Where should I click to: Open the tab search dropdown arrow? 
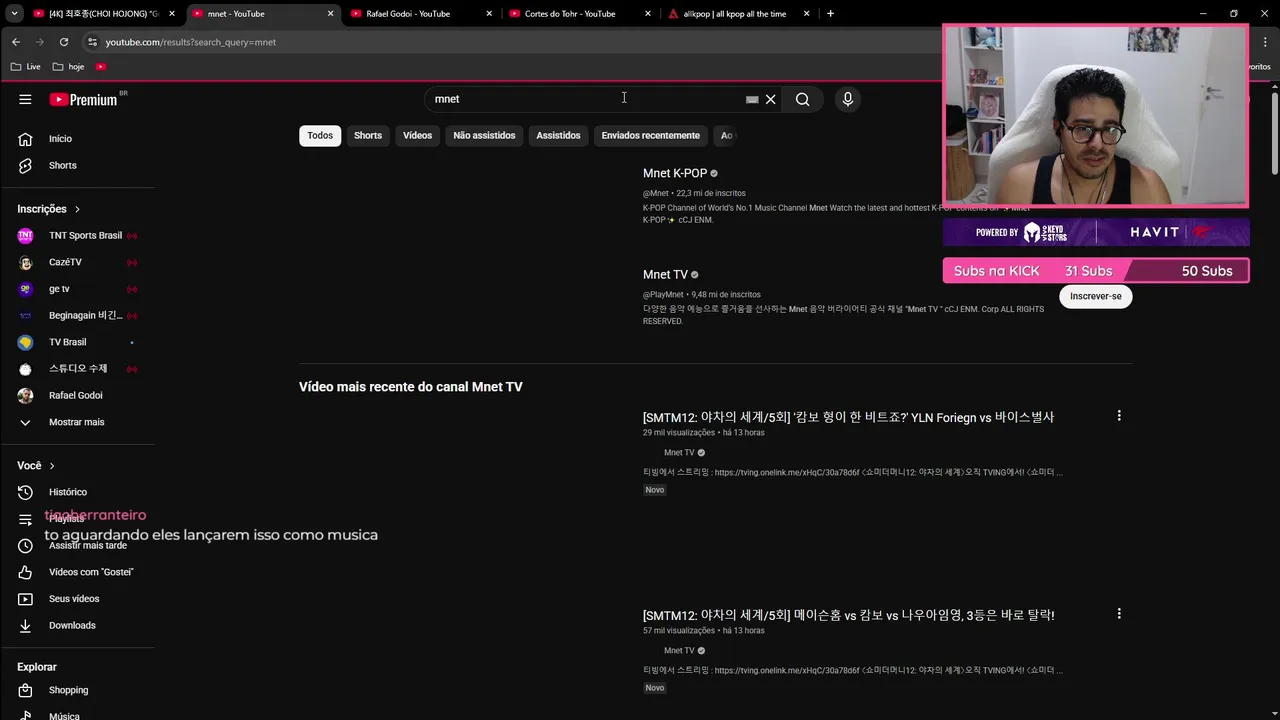coord(14,14)
